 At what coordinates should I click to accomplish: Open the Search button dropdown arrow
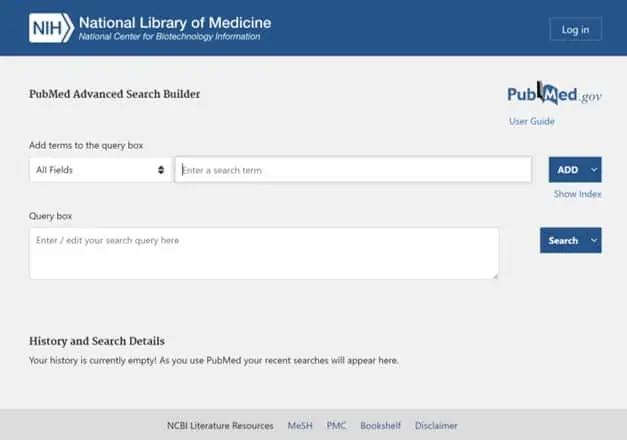[x=594, y=240]
